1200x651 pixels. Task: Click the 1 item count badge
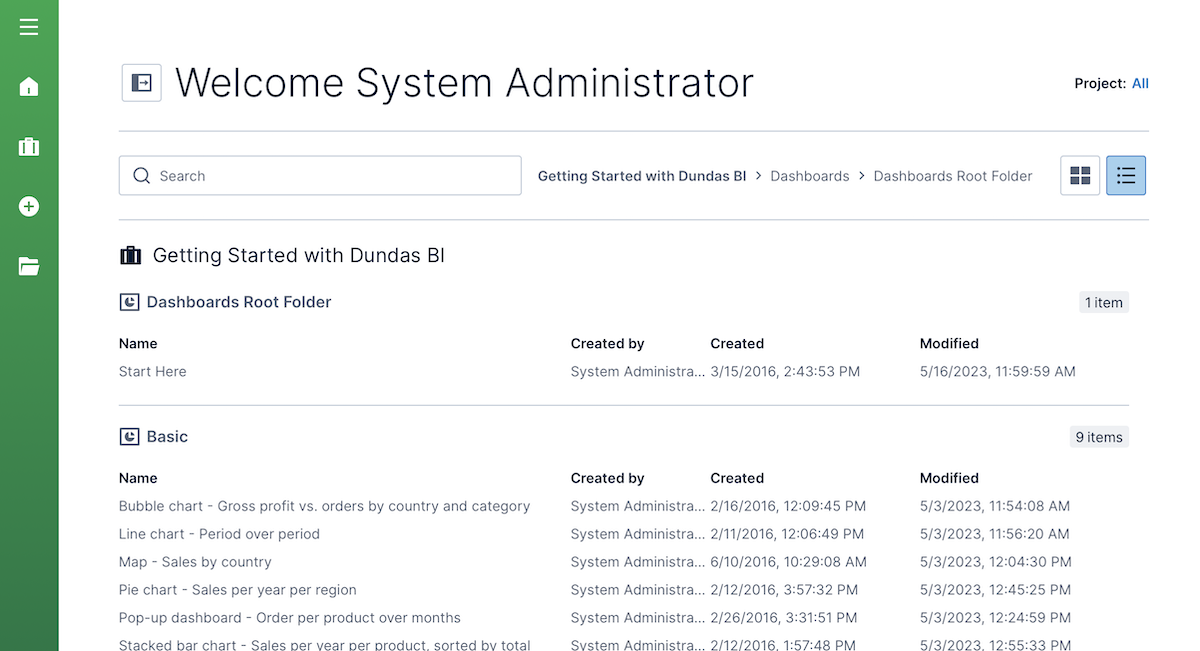[1104, 303]
